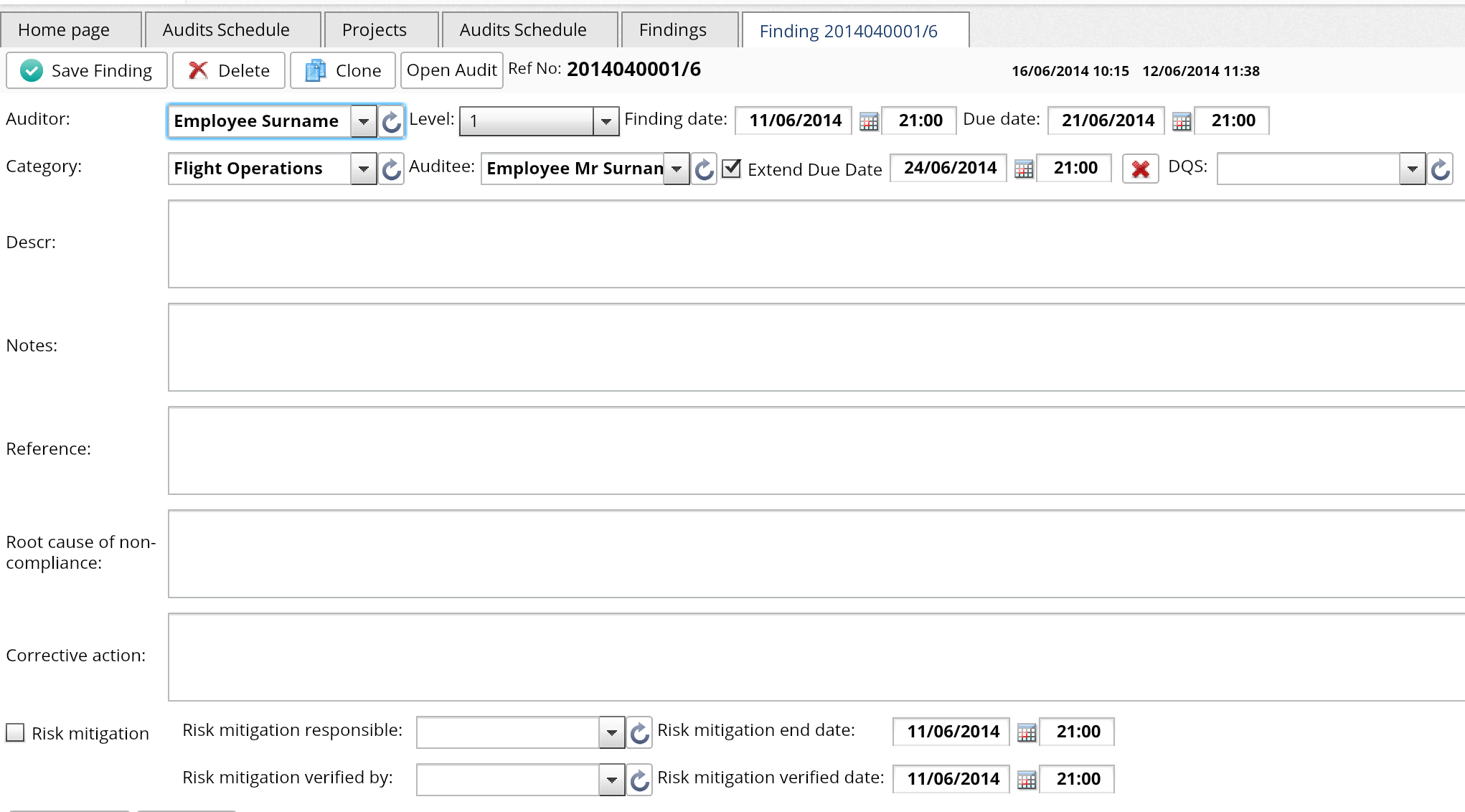Viewport: 1465px width, 812px height.
Task: Refresh the Category list
Action: click(391, 169)
